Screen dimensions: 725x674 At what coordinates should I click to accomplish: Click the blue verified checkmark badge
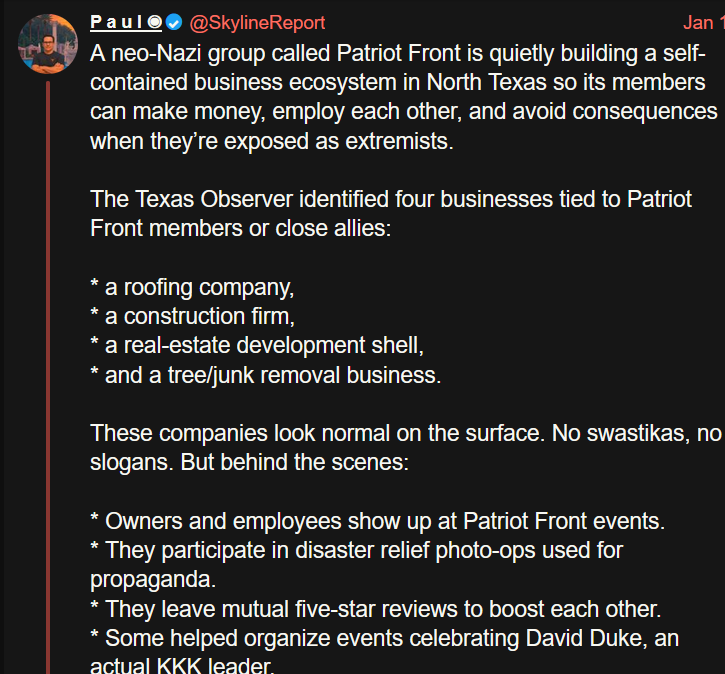pyautogui.click(x=173, y=23)
